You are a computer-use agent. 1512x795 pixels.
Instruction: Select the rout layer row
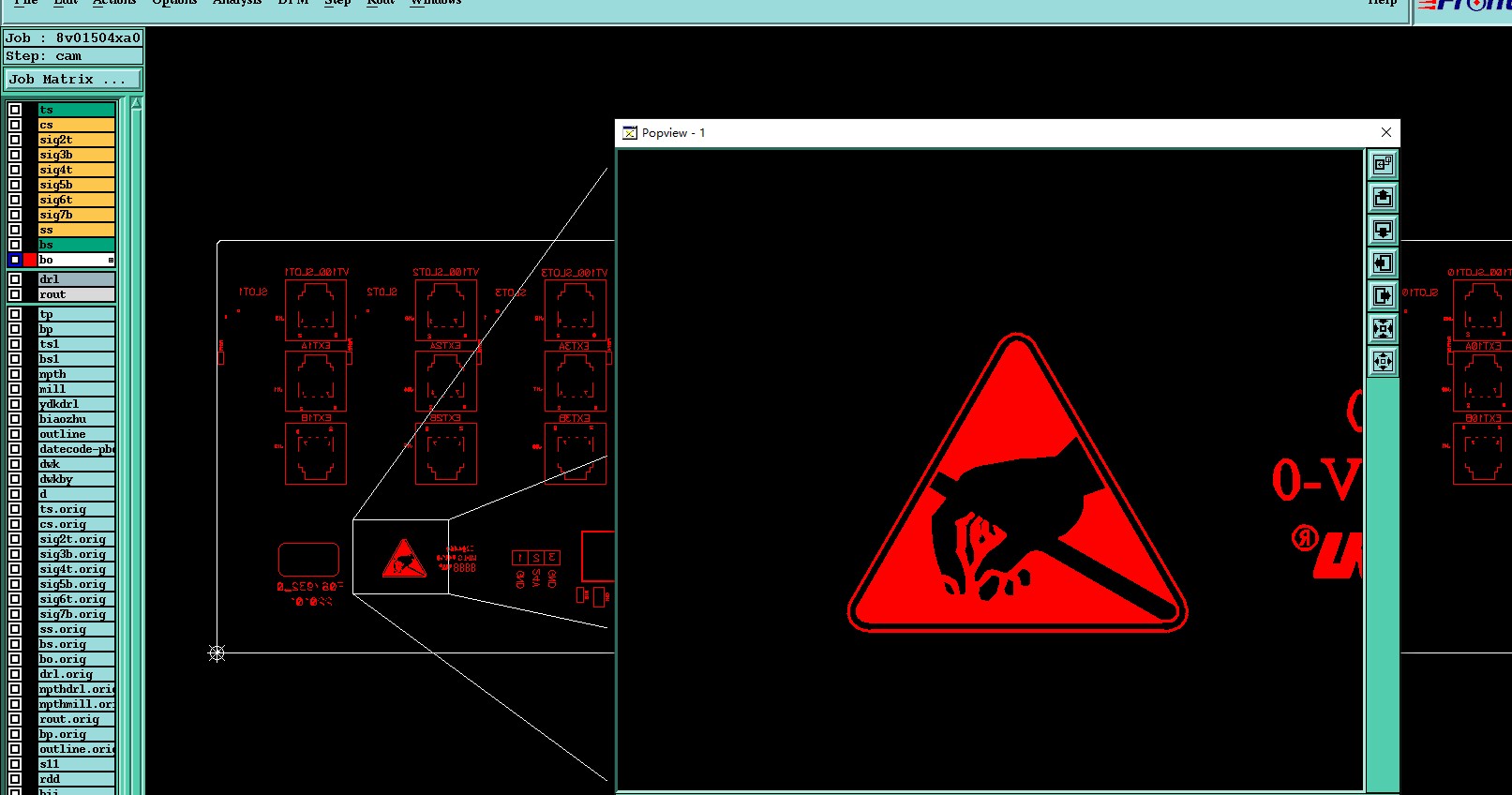point(76,294)
